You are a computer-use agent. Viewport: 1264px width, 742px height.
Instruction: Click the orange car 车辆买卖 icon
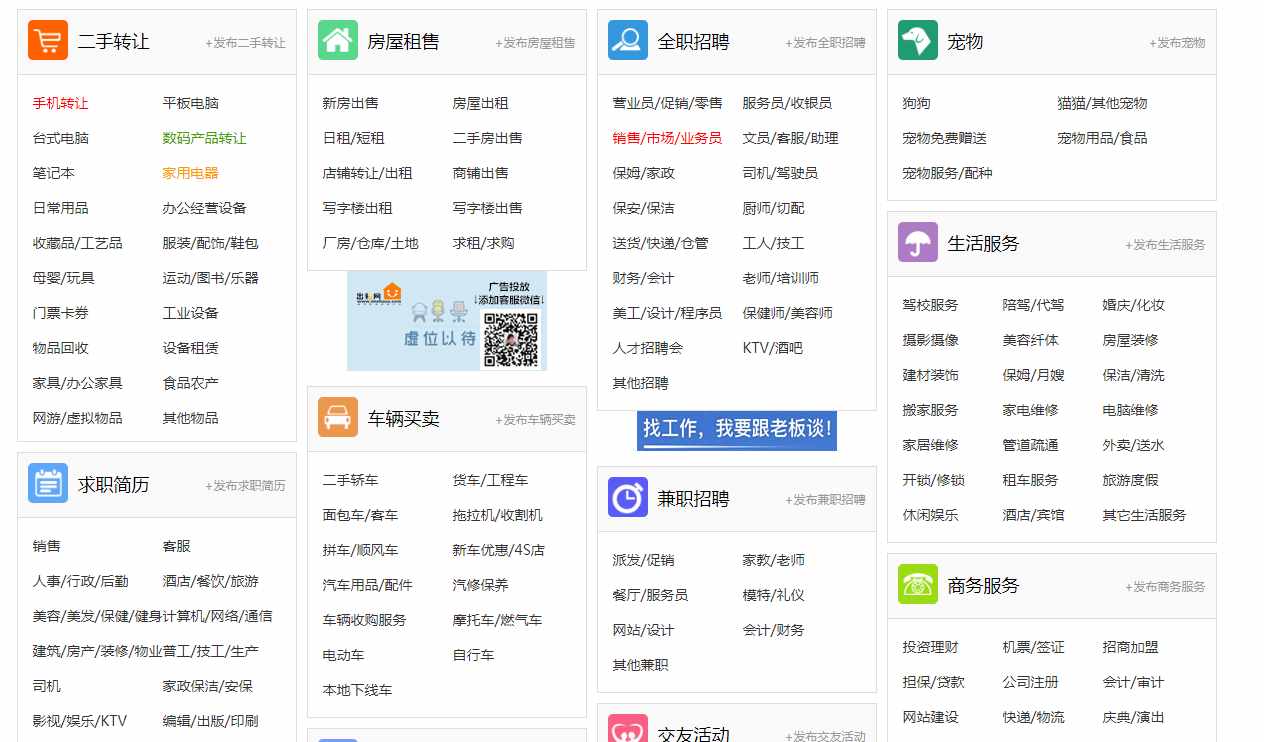(x=338, y=418)
